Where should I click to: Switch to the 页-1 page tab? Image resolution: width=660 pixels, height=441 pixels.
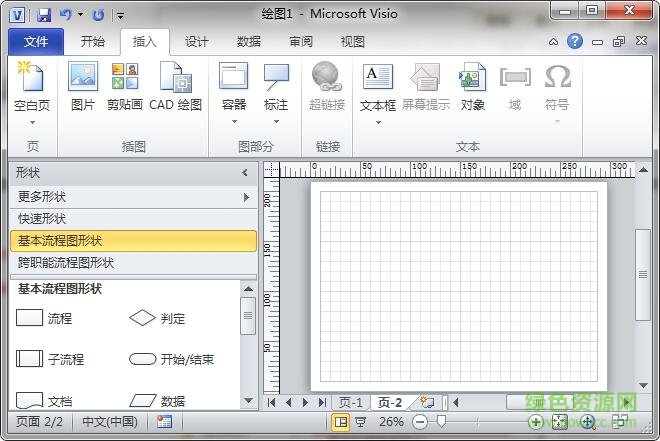tap(351, 403)
